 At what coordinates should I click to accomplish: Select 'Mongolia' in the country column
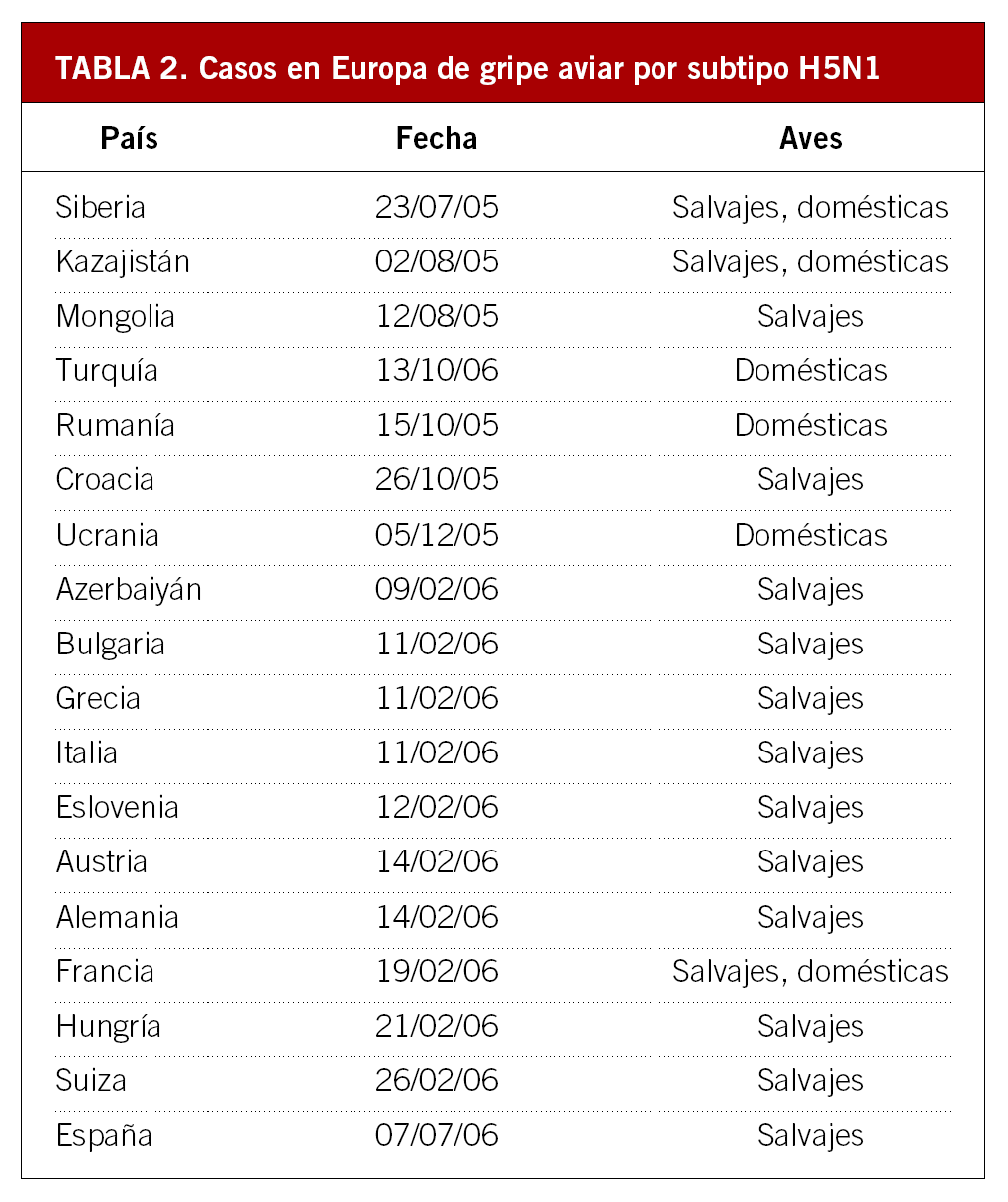click(116, 317)
